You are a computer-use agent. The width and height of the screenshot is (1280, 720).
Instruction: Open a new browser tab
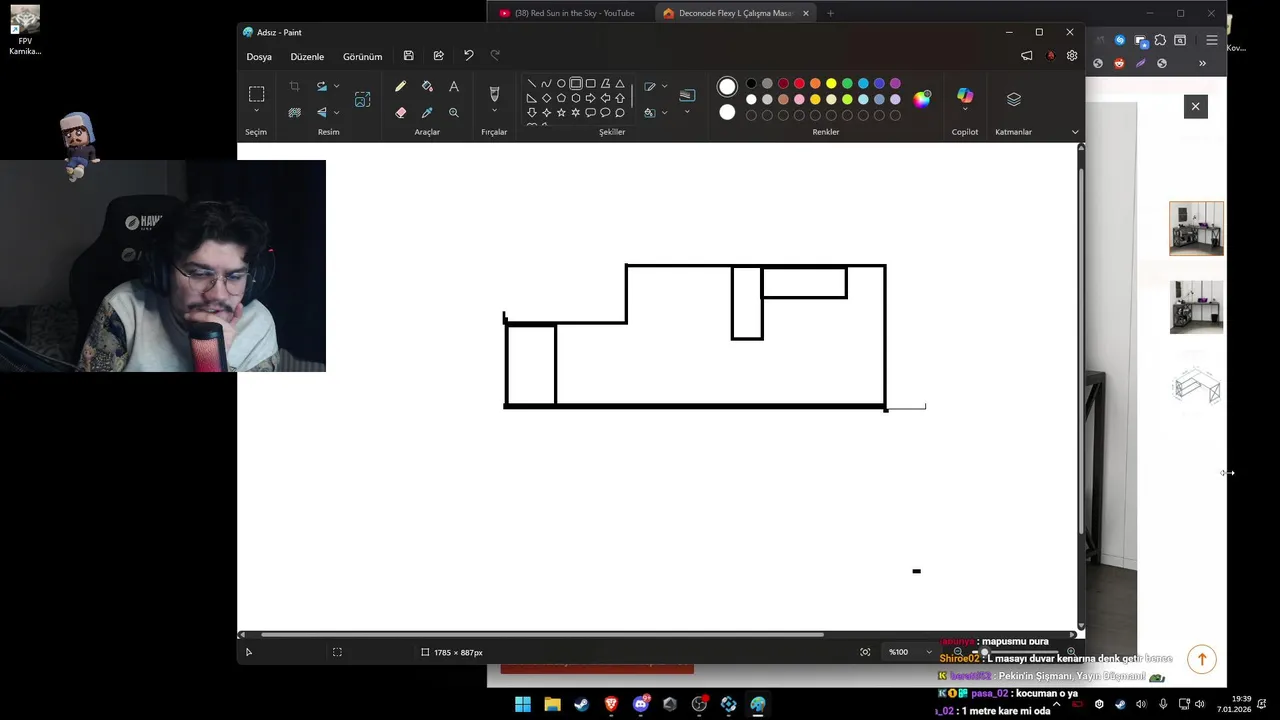[830, 13]
